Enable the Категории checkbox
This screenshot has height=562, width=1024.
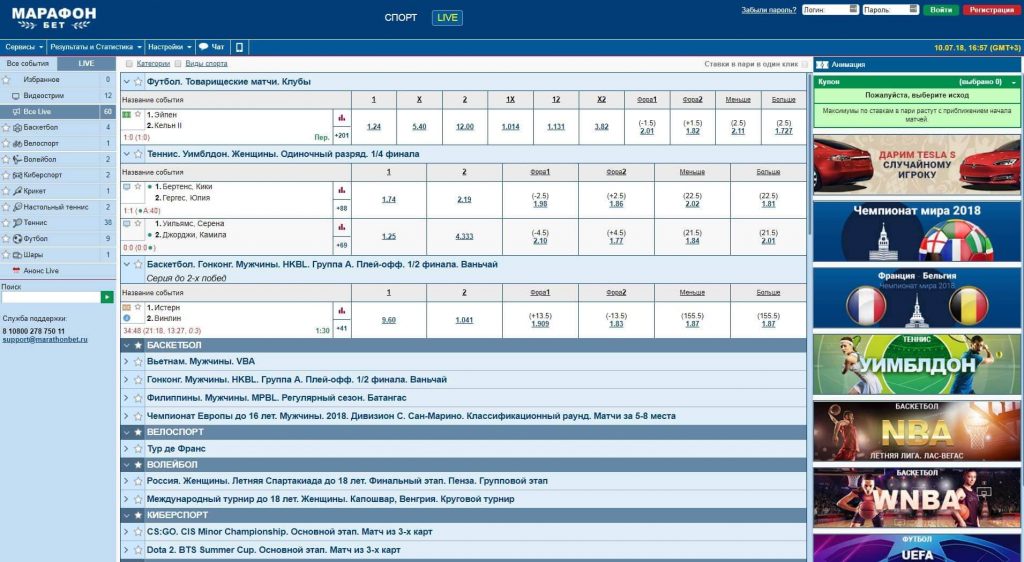tap(129, 64)
